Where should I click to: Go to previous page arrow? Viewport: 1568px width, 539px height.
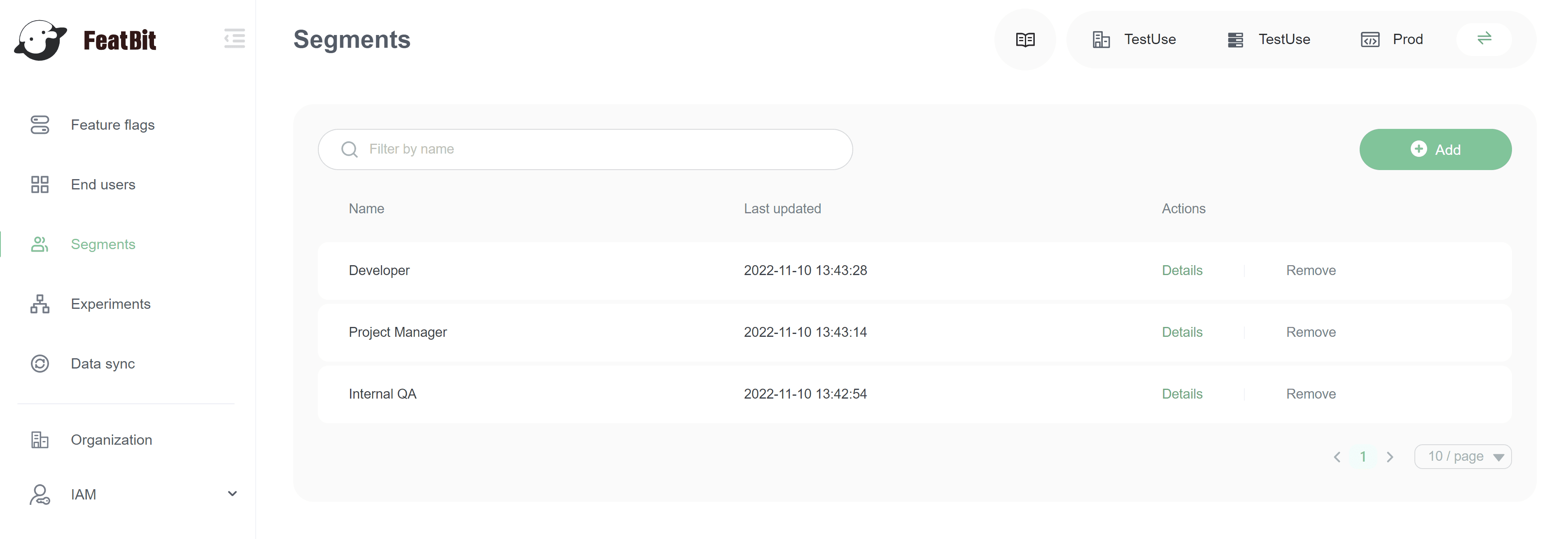(x=1337, y=457)
